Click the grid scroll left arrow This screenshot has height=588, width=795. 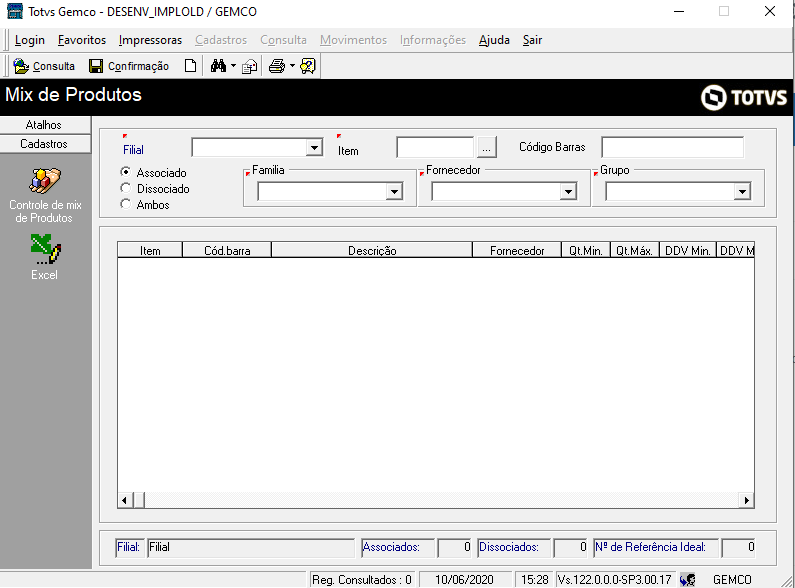[x=125, y=500]
